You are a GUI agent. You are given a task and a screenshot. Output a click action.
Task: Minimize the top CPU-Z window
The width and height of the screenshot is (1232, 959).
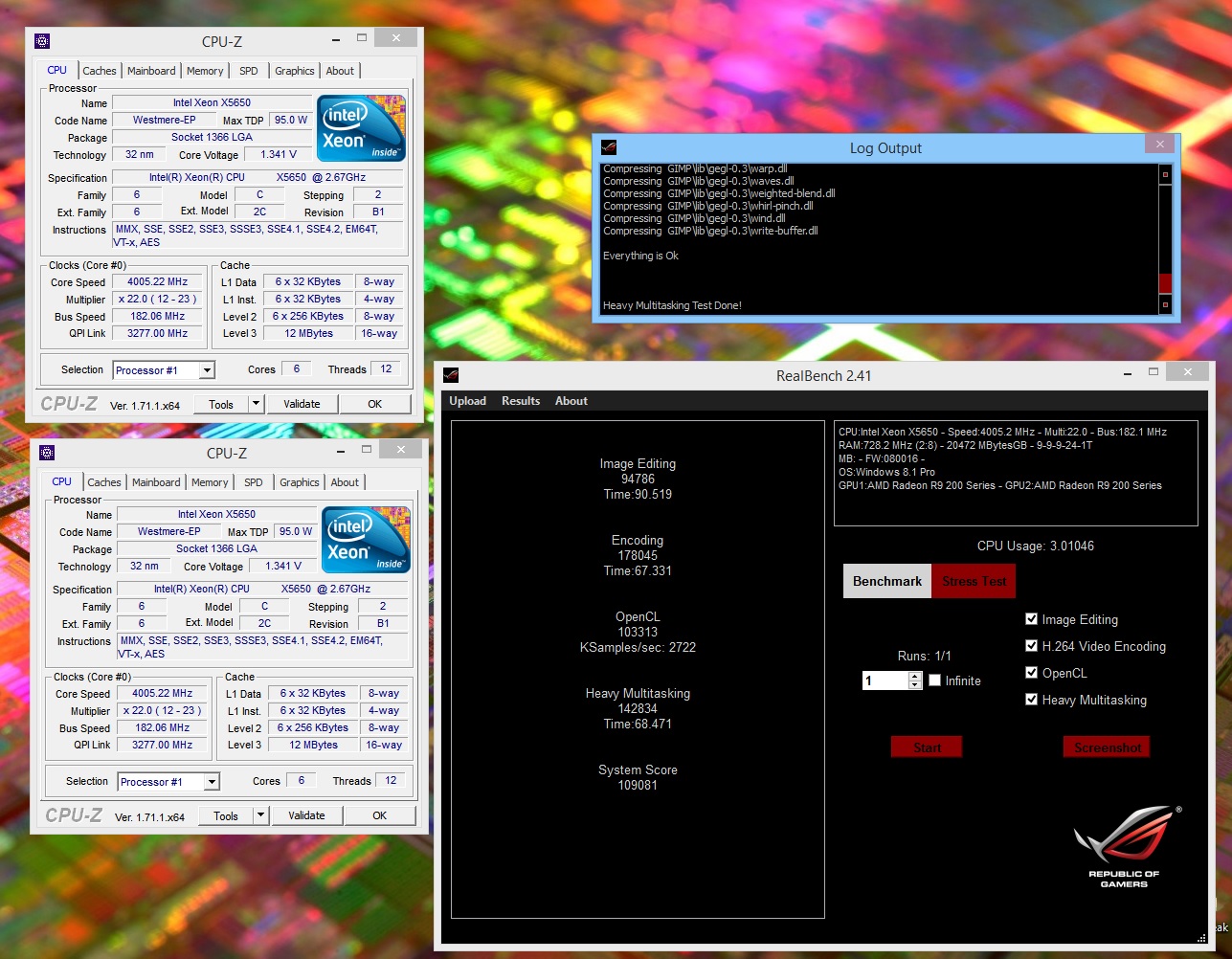click(x=336, y=39)
